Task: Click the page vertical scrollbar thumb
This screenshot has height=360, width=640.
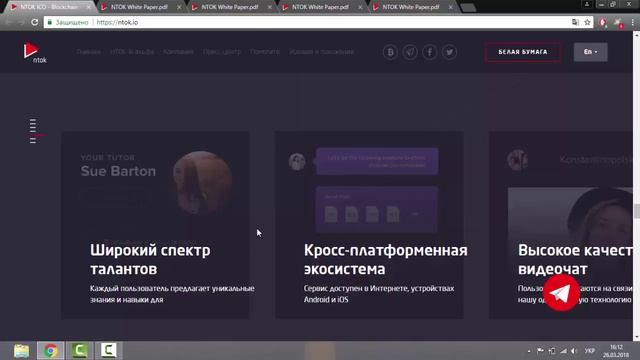Action: [x=636, y=211]
